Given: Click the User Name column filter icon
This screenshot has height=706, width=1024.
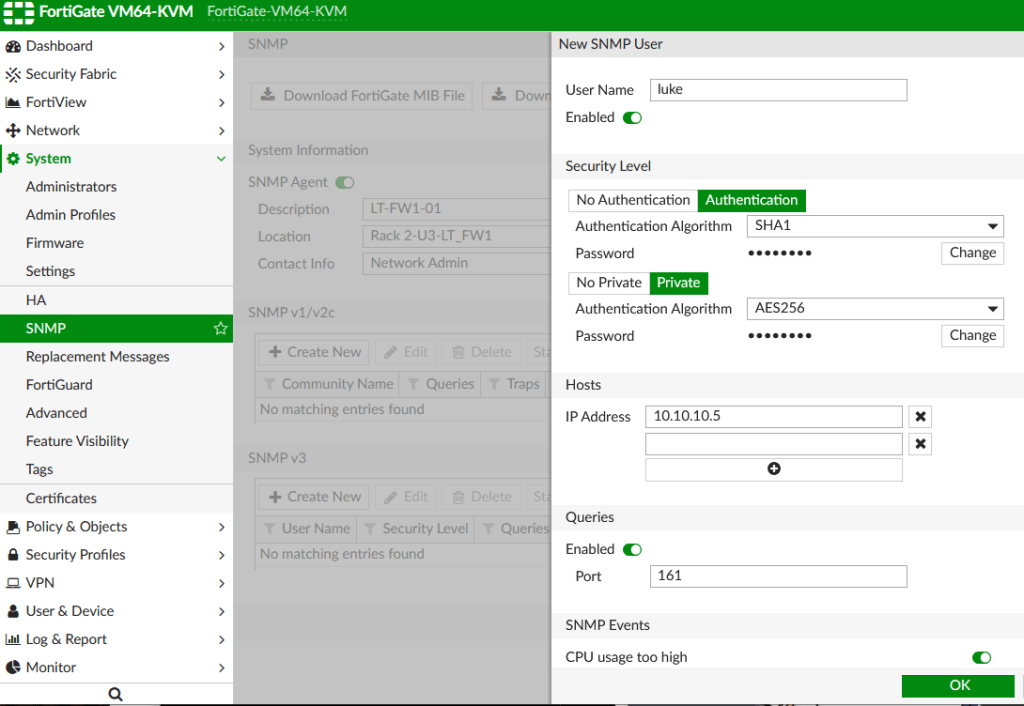Looking at the screenshot, I should [x=269, y=528].
